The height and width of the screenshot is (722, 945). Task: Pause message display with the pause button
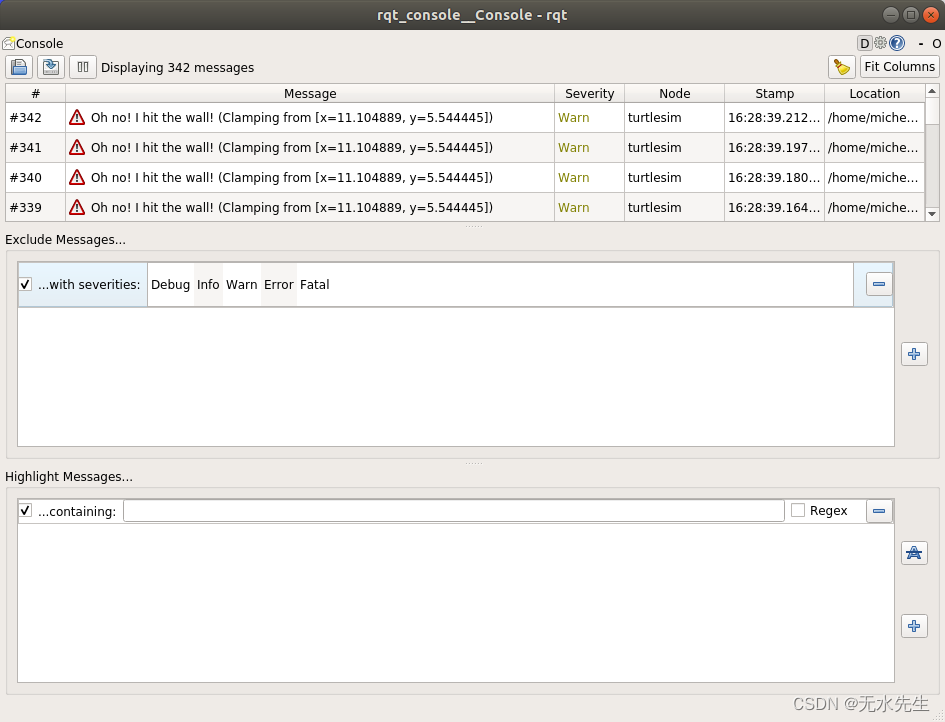pos(83,67)
